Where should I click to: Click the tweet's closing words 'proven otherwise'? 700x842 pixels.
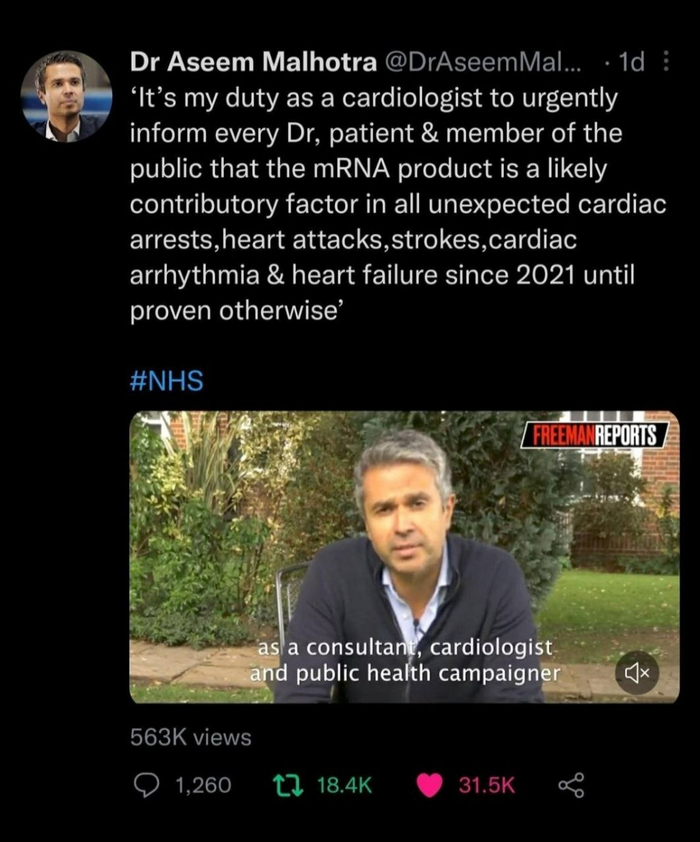coord(236,310)
